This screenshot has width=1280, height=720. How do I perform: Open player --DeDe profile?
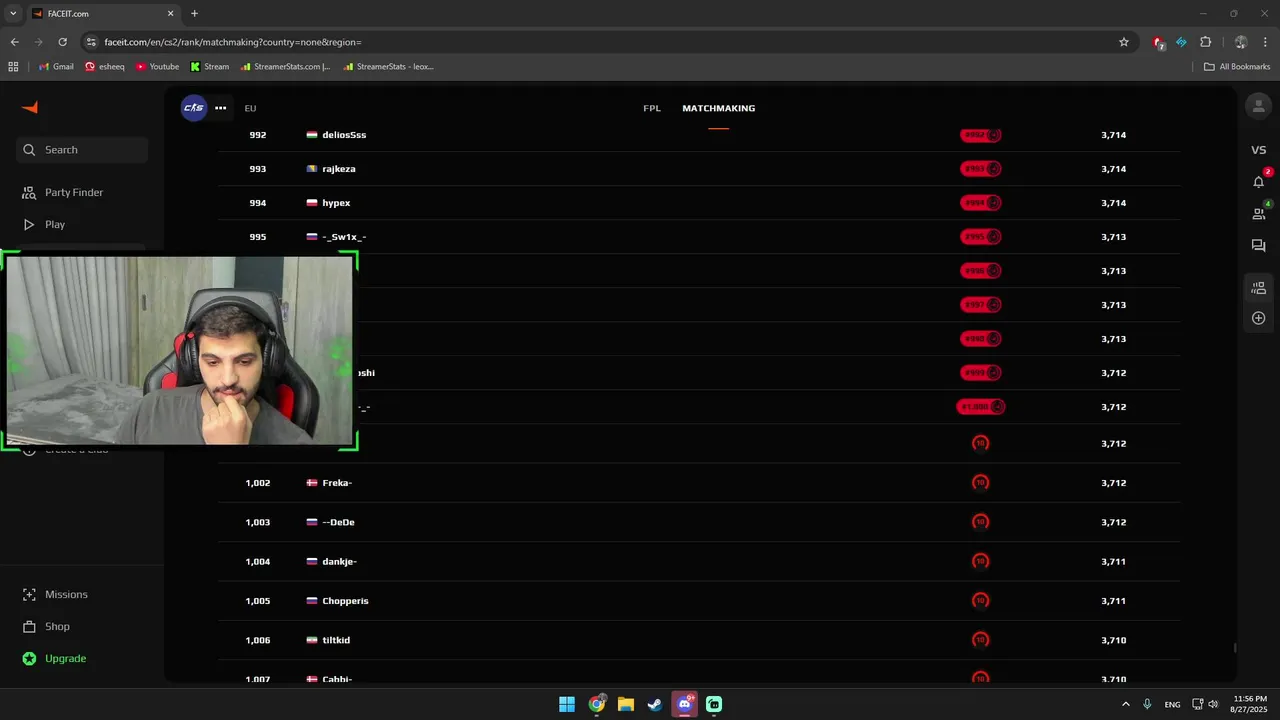[x=338, y=522]
